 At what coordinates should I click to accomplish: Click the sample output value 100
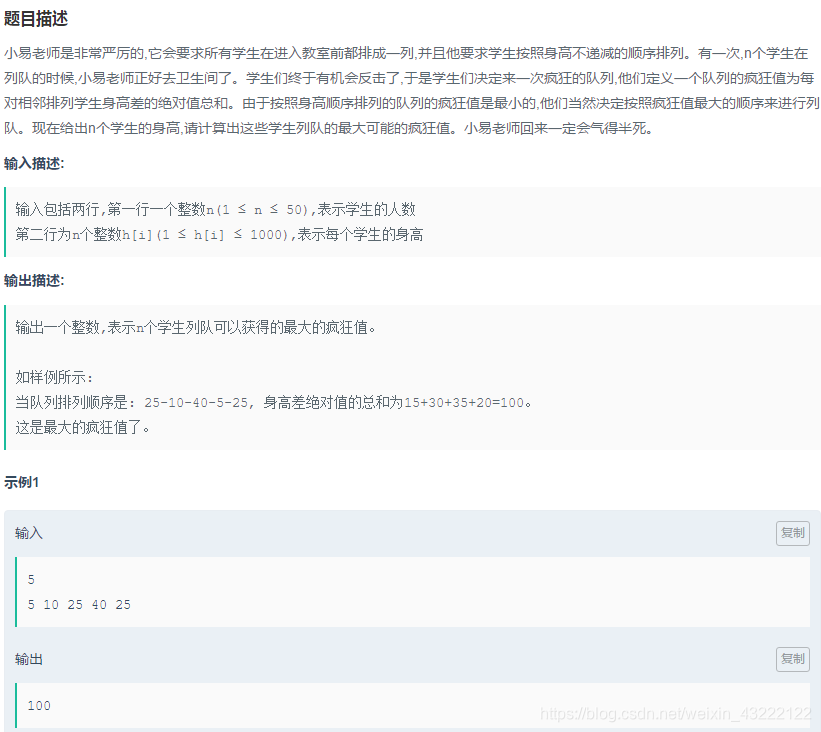(39, 705)
